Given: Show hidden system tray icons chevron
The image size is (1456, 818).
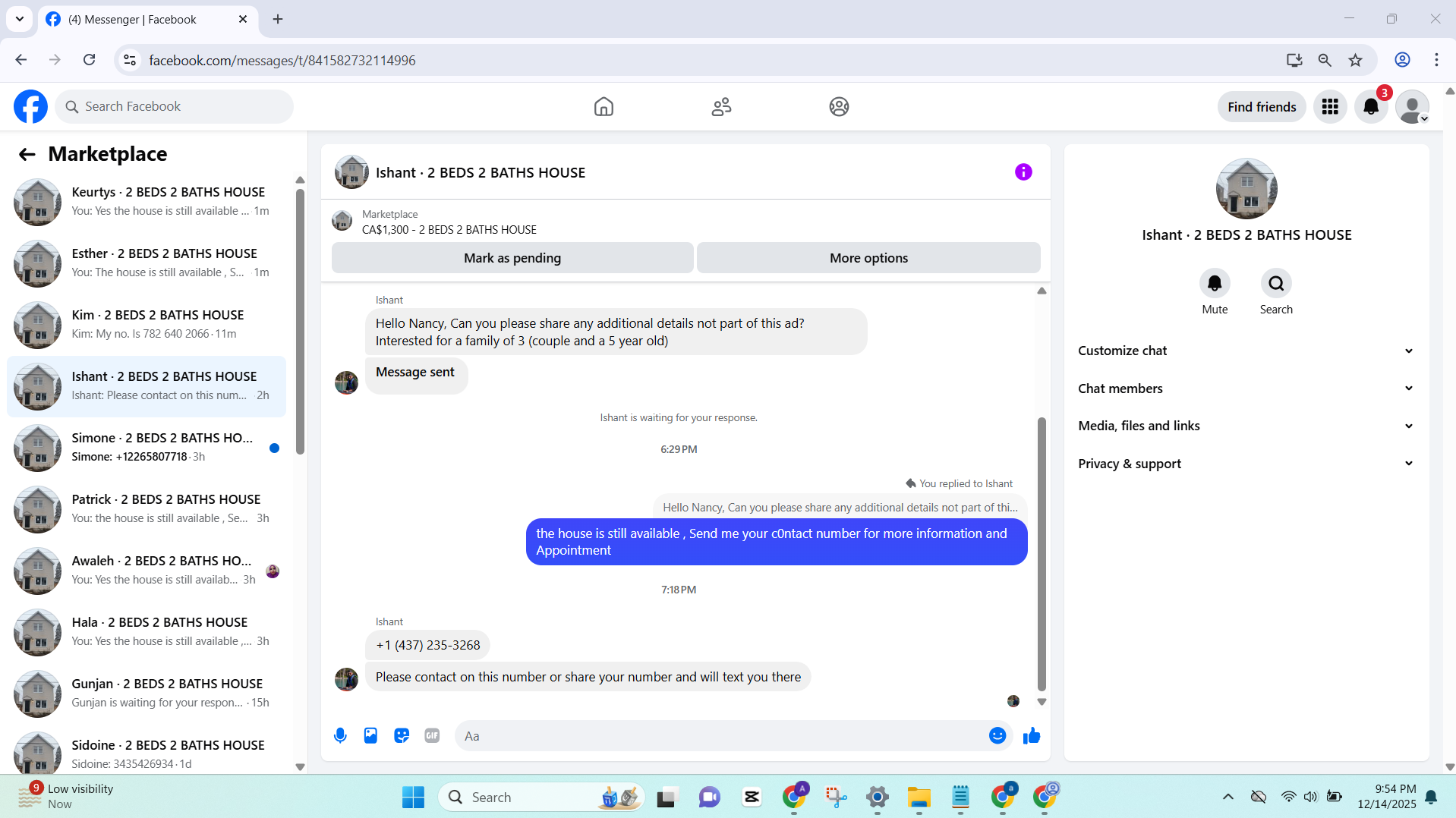Looking at the screenshot, I should 1228,797.
